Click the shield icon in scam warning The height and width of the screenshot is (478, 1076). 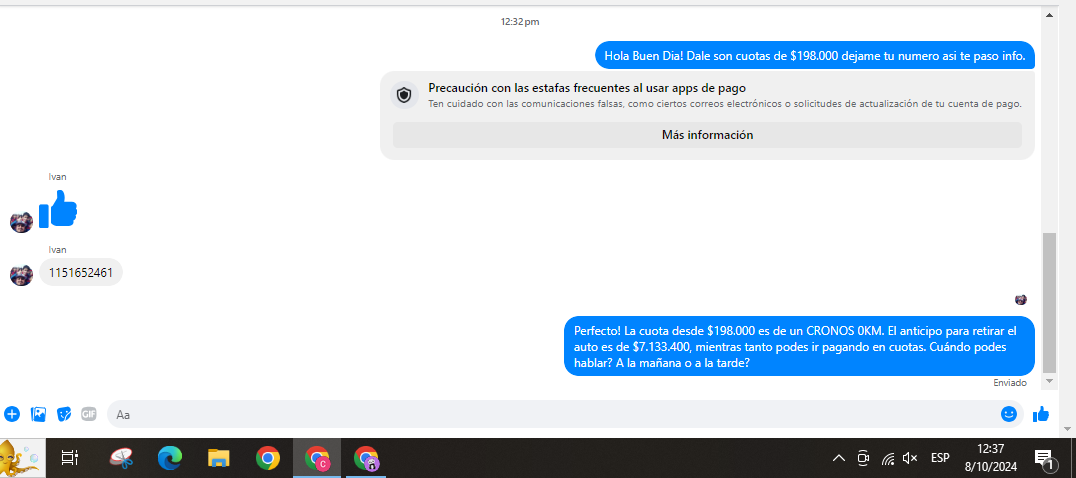click(404, 95)
